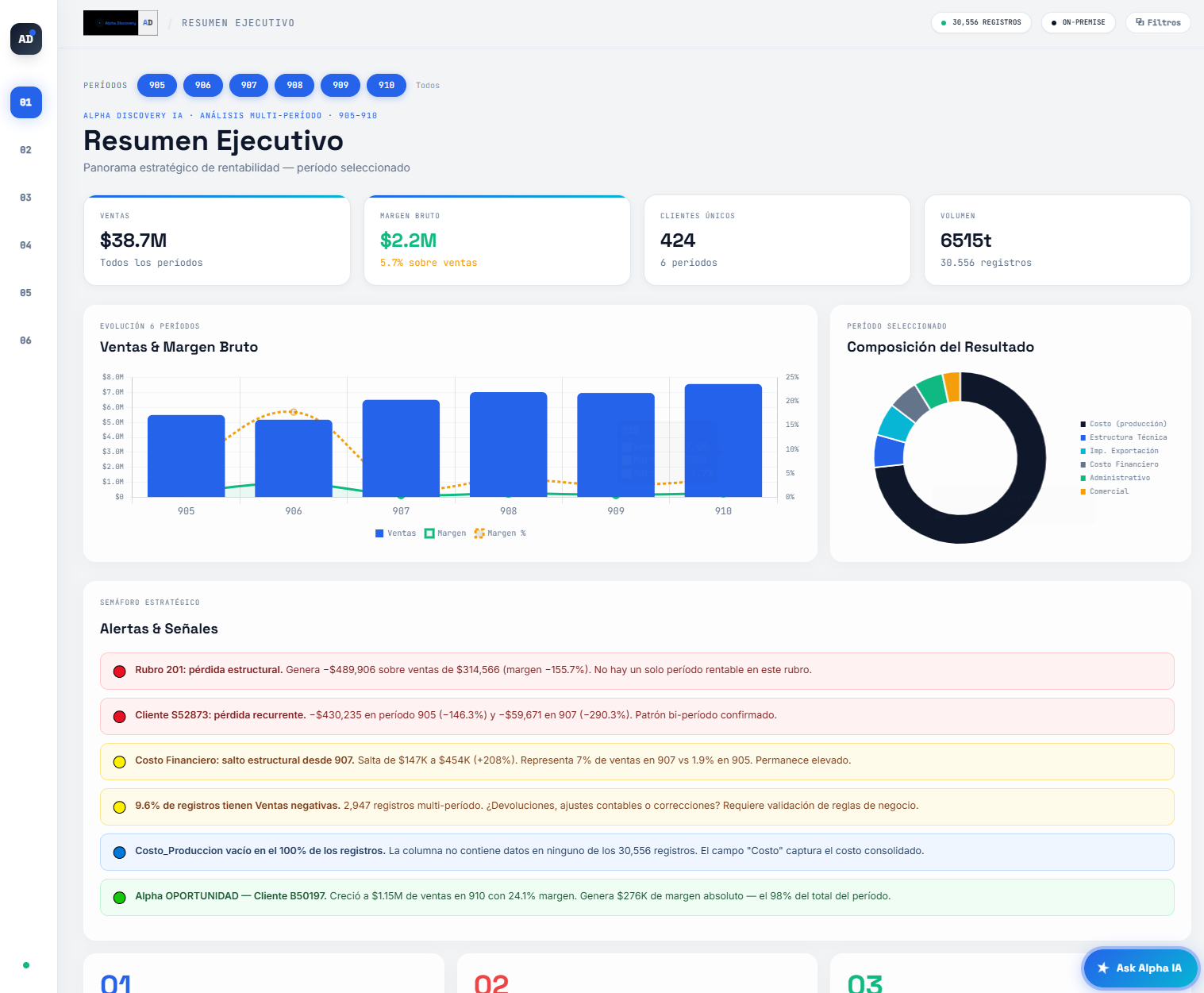Open the ON-PREMISE status pill
The height and width of the screenshot is (993, 1204).
click(x=1078, y=22)
